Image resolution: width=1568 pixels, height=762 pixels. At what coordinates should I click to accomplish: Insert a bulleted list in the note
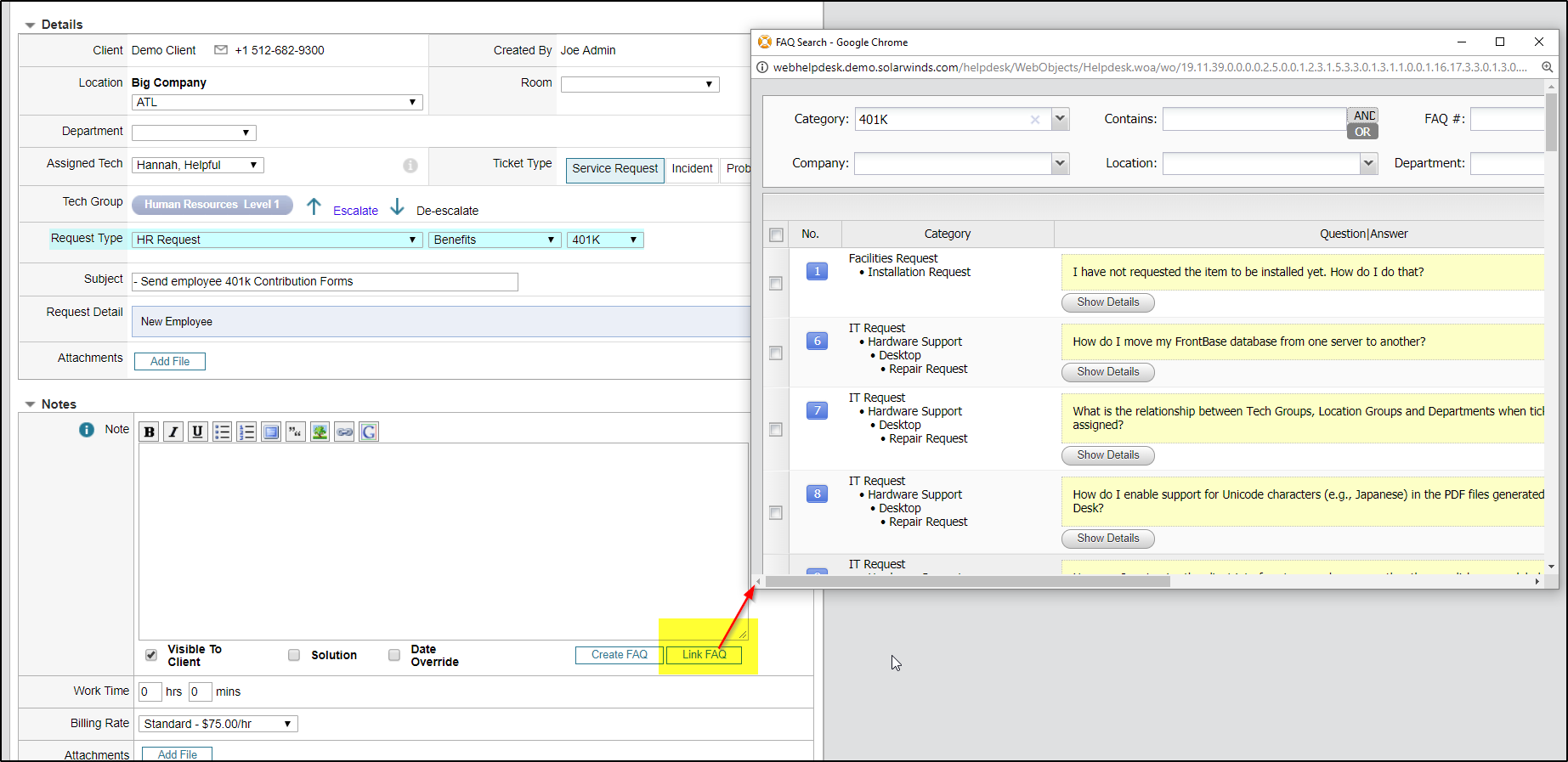[222, 432]
